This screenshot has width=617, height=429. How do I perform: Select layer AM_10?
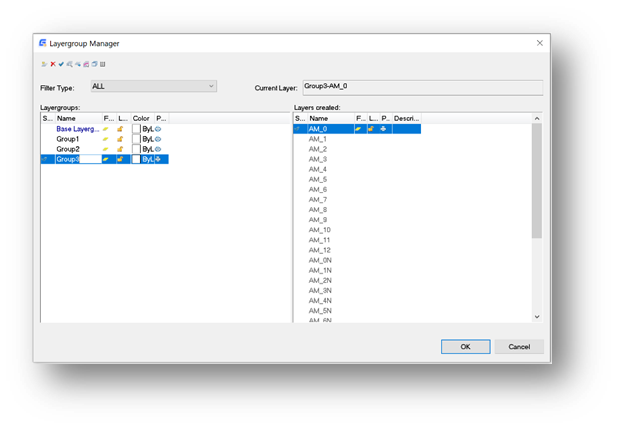pos(320,230)
